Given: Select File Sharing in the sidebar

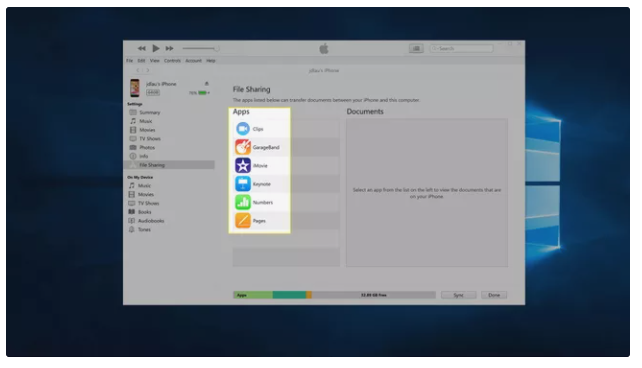Looking at the screenshot, I should (169, 165).
